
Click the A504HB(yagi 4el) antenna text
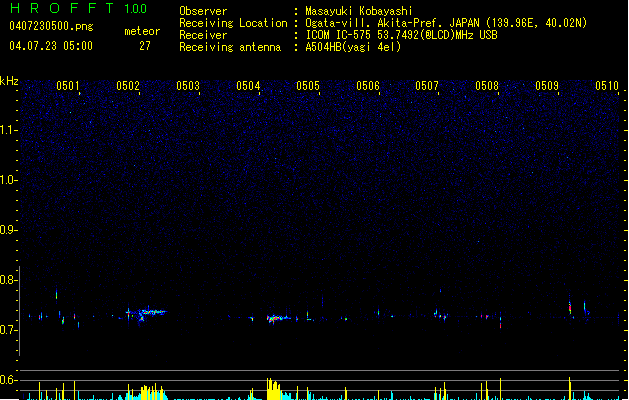(x=353, y=47)
